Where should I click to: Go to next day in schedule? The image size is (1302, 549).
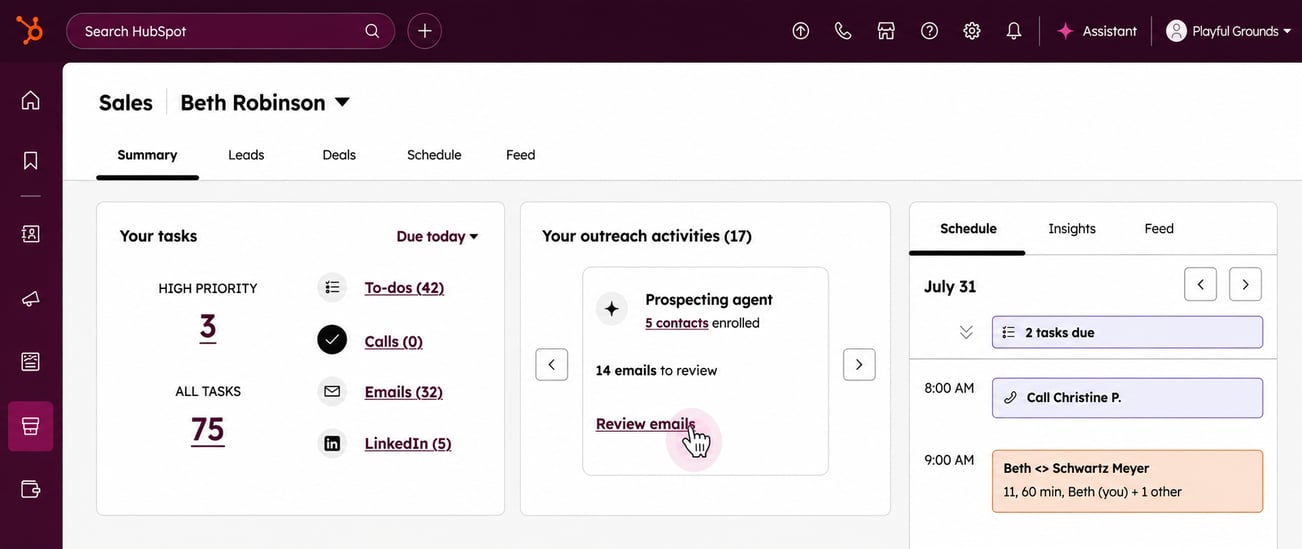[x=1245, y=284]
